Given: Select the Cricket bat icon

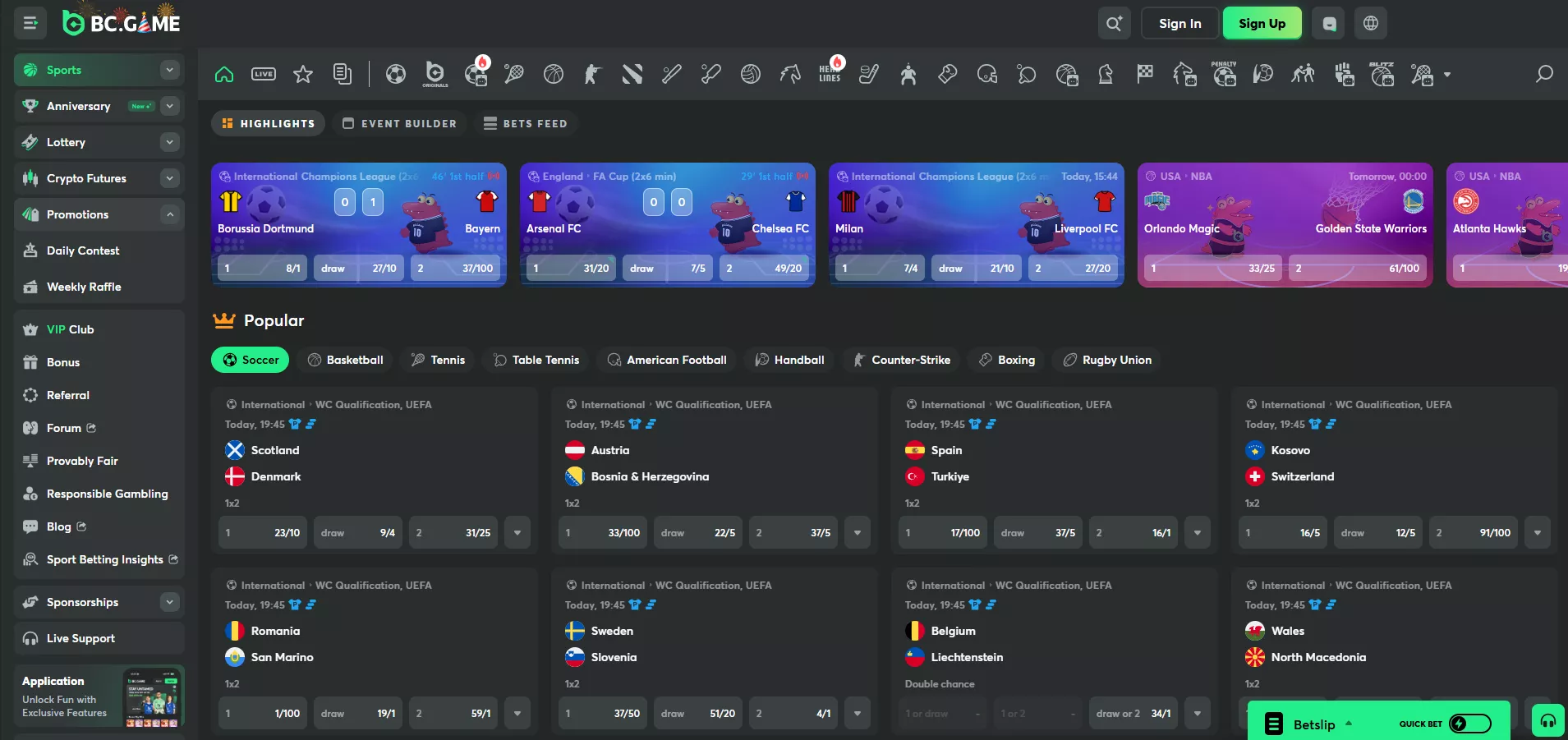Looking at the screenshot, I should (711, 74).
